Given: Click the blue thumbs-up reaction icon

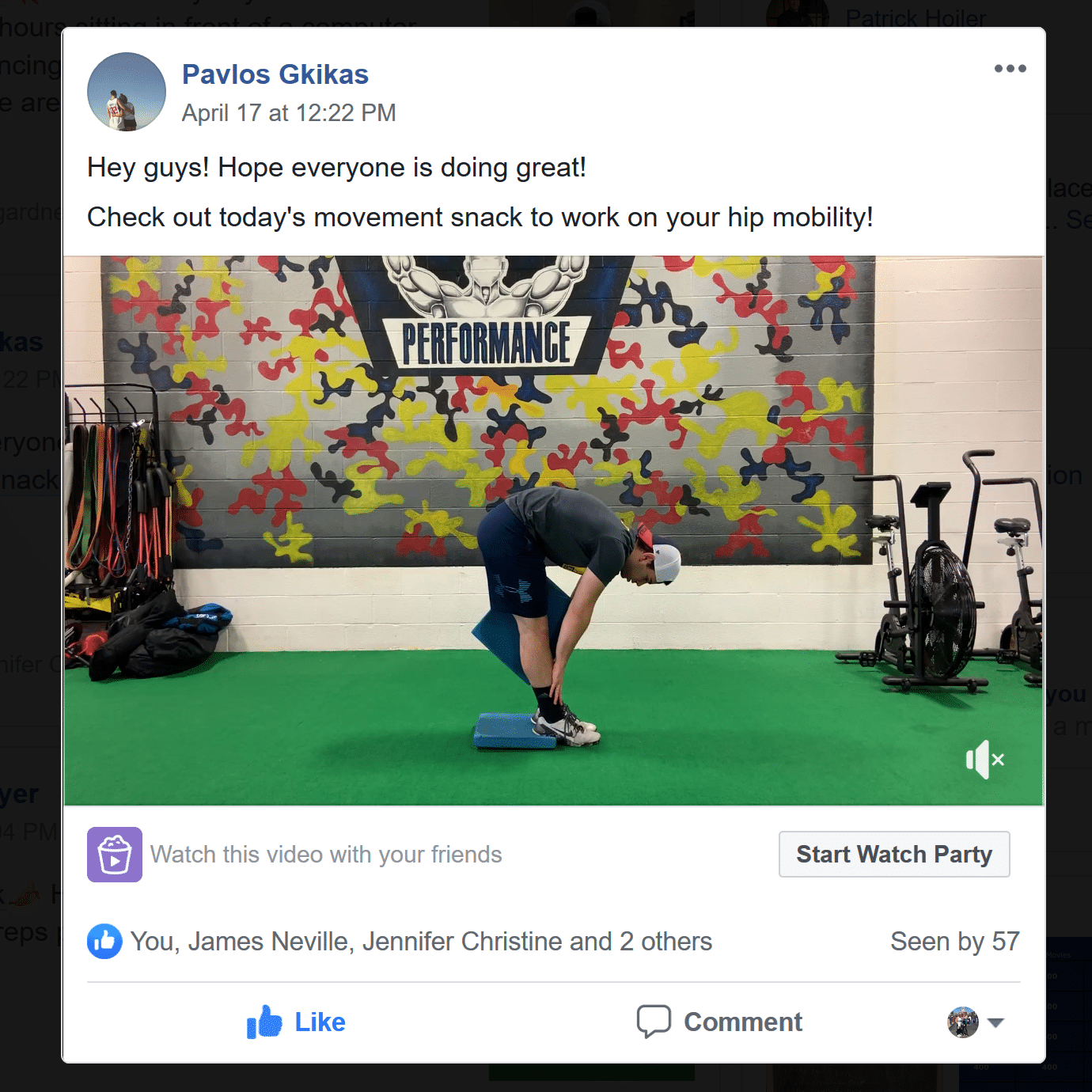Looking at the screenshot, I should point(104,942).
